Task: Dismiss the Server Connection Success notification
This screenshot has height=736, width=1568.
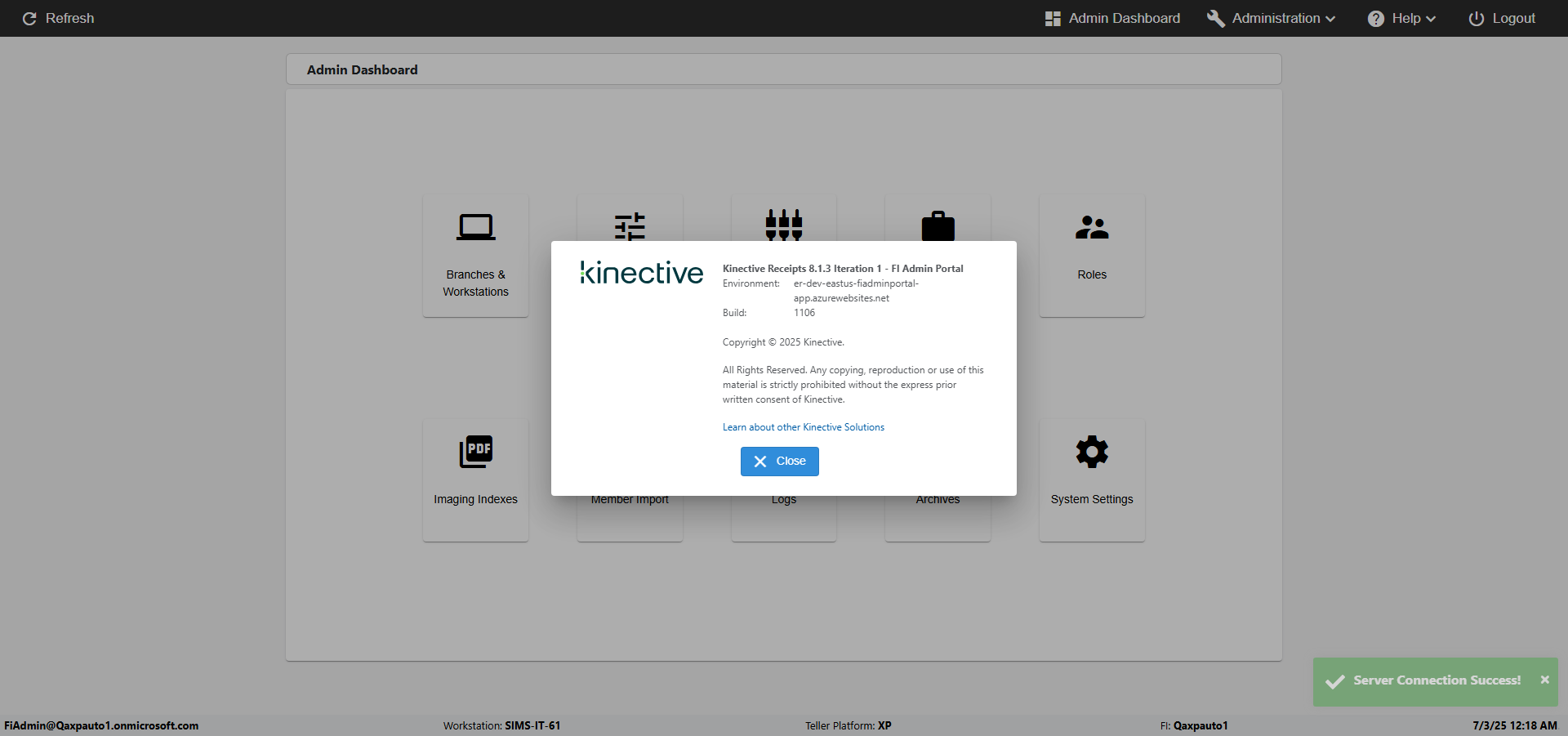Action: pos(1544,680)
